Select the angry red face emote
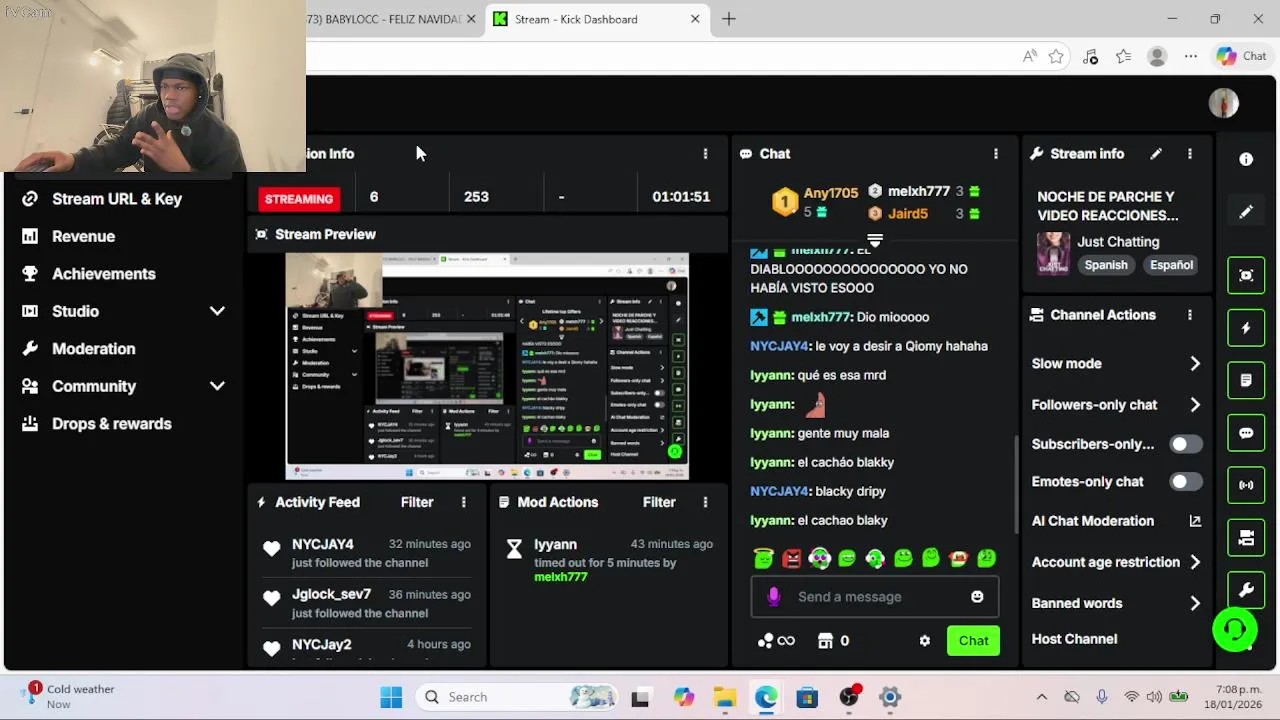Screen dimensions: 1280x720 (792, 559)
